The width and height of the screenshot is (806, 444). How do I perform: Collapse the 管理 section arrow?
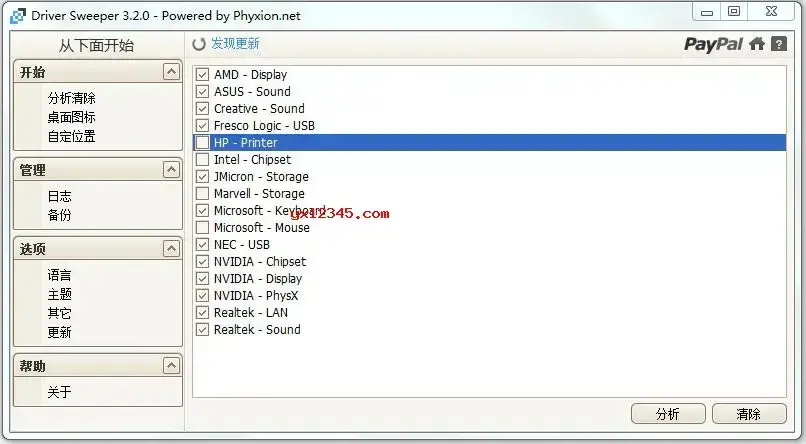[x=171, y=170]
